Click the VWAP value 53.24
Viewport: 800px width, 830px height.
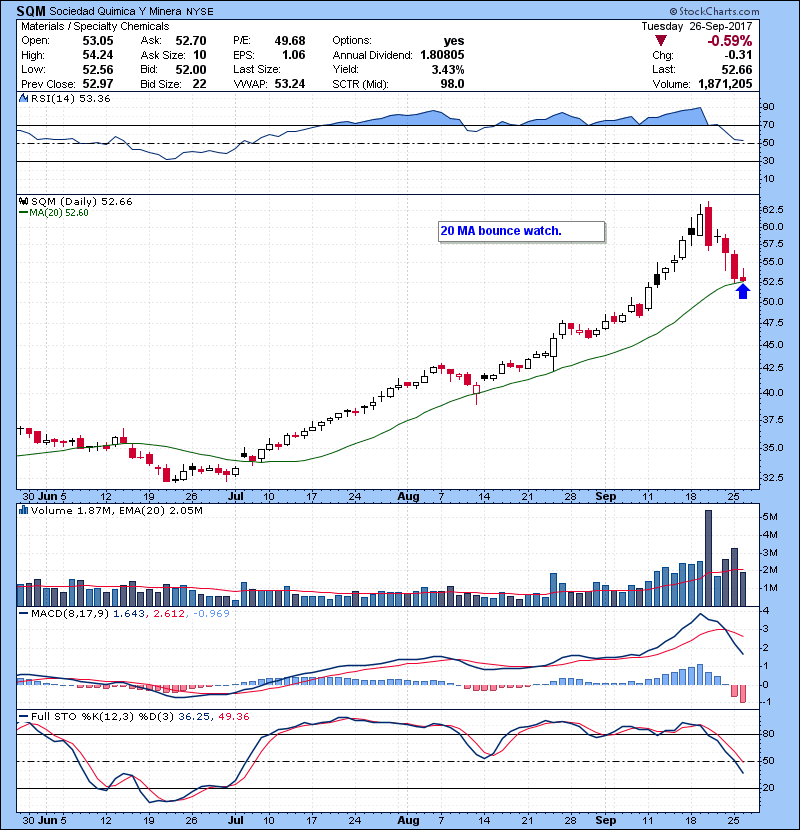coord(290,84)
